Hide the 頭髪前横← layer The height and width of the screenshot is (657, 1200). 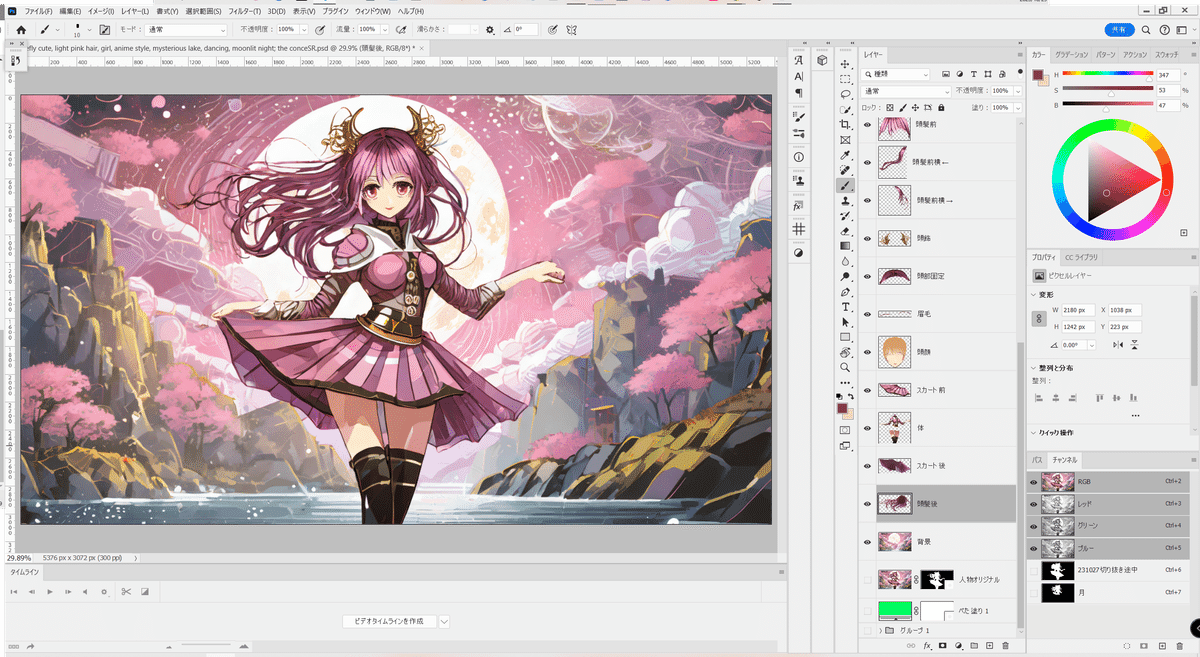coord(868,162)
